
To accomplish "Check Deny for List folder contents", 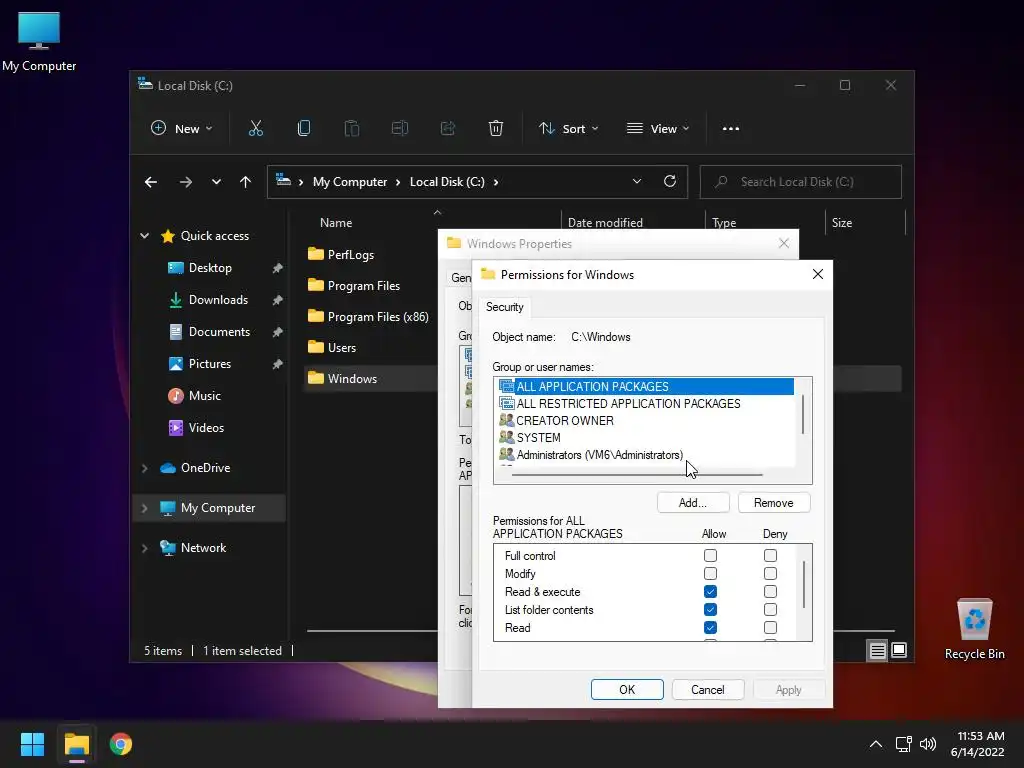I will [771, 610].
